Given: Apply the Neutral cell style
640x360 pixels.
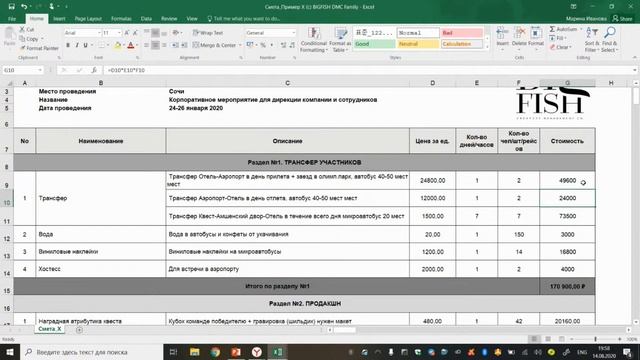Looking at the screenshot, I should pos(418,44).
